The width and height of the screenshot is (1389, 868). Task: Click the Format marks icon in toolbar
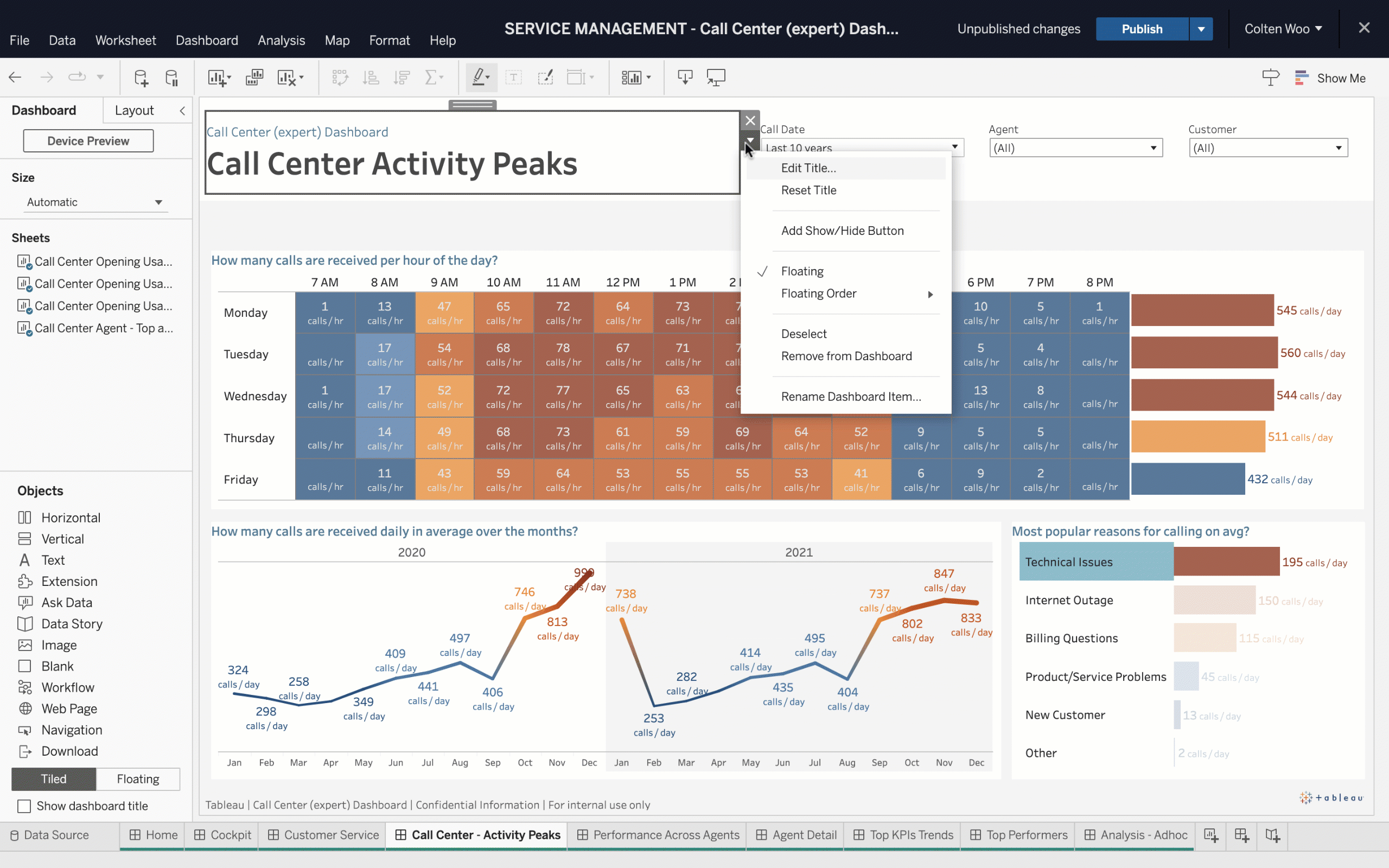click(x=480, y=77)
